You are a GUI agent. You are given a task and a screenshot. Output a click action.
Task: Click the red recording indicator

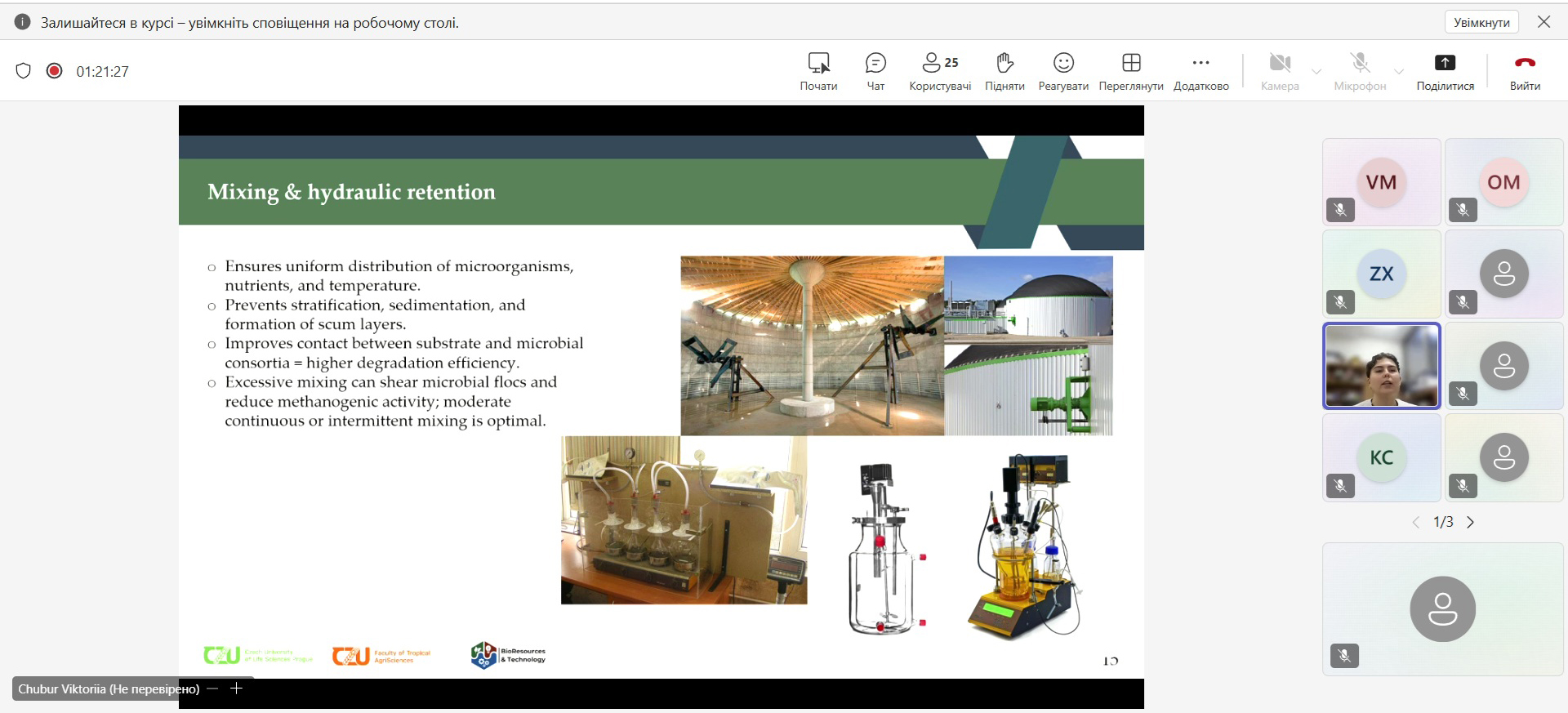[x=54, y=71]
